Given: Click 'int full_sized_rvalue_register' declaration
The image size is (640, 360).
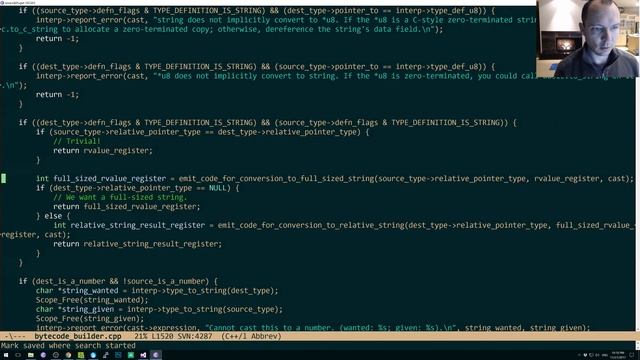Looking at the screenshot, I should point(101,178).
